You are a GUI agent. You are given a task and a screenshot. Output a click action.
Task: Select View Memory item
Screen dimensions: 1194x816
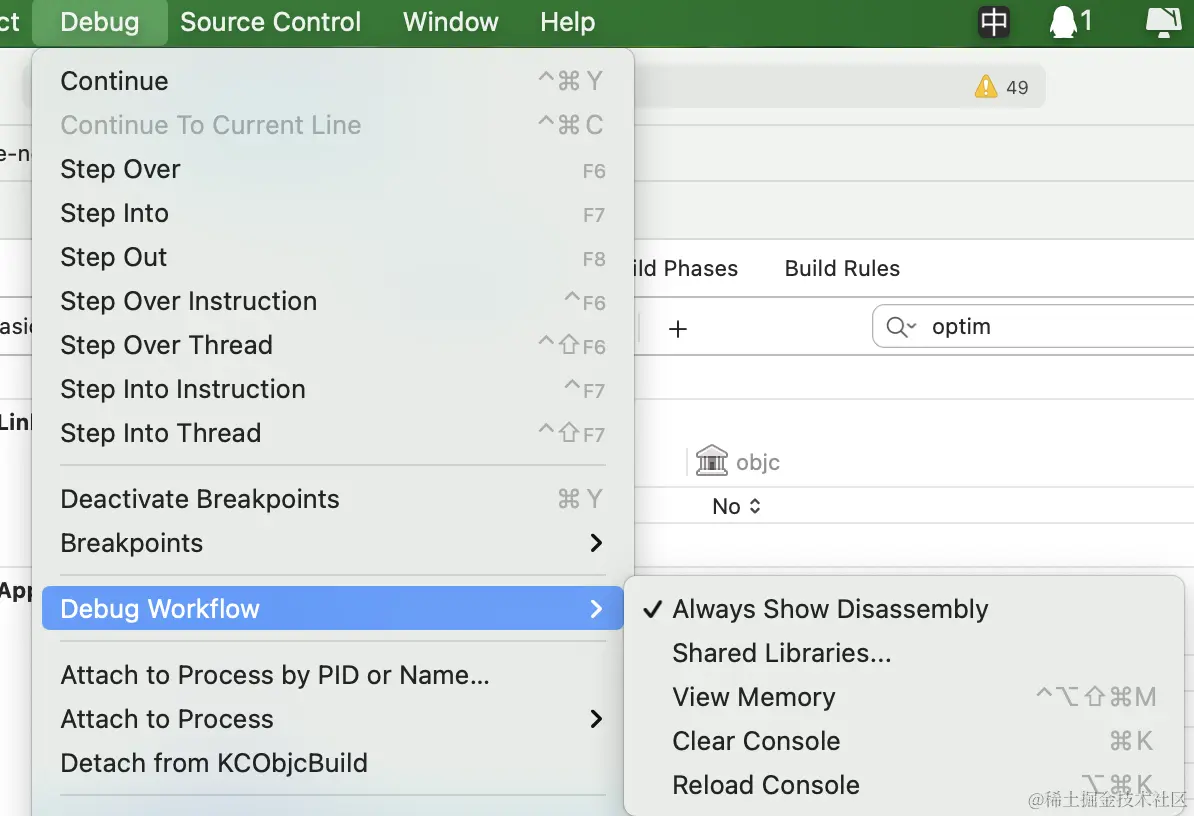753,697
